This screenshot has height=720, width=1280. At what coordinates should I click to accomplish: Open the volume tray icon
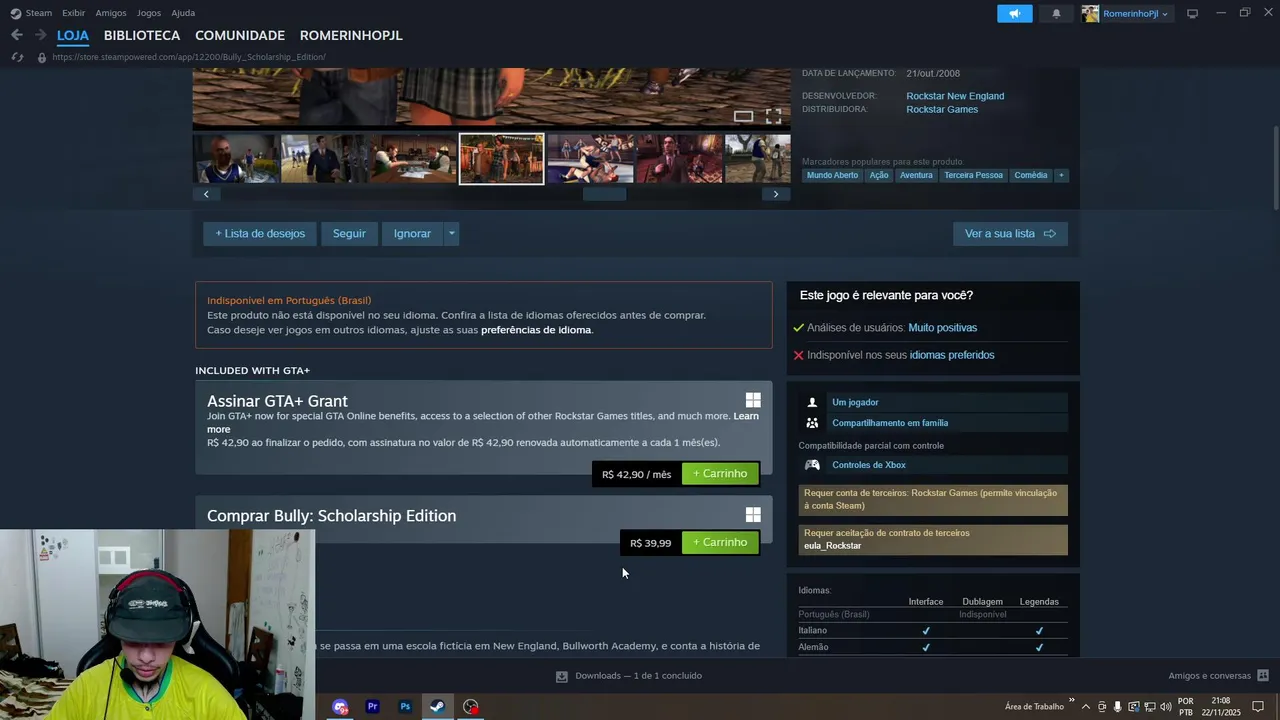1166,706
